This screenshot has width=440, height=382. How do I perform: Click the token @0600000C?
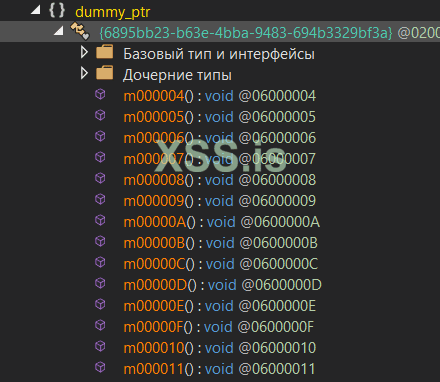[279, 264]
